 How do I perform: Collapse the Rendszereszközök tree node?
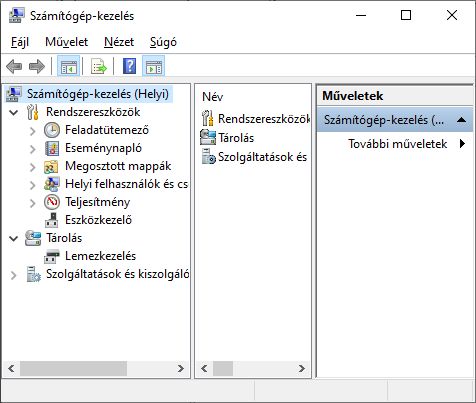coord(14,112)
